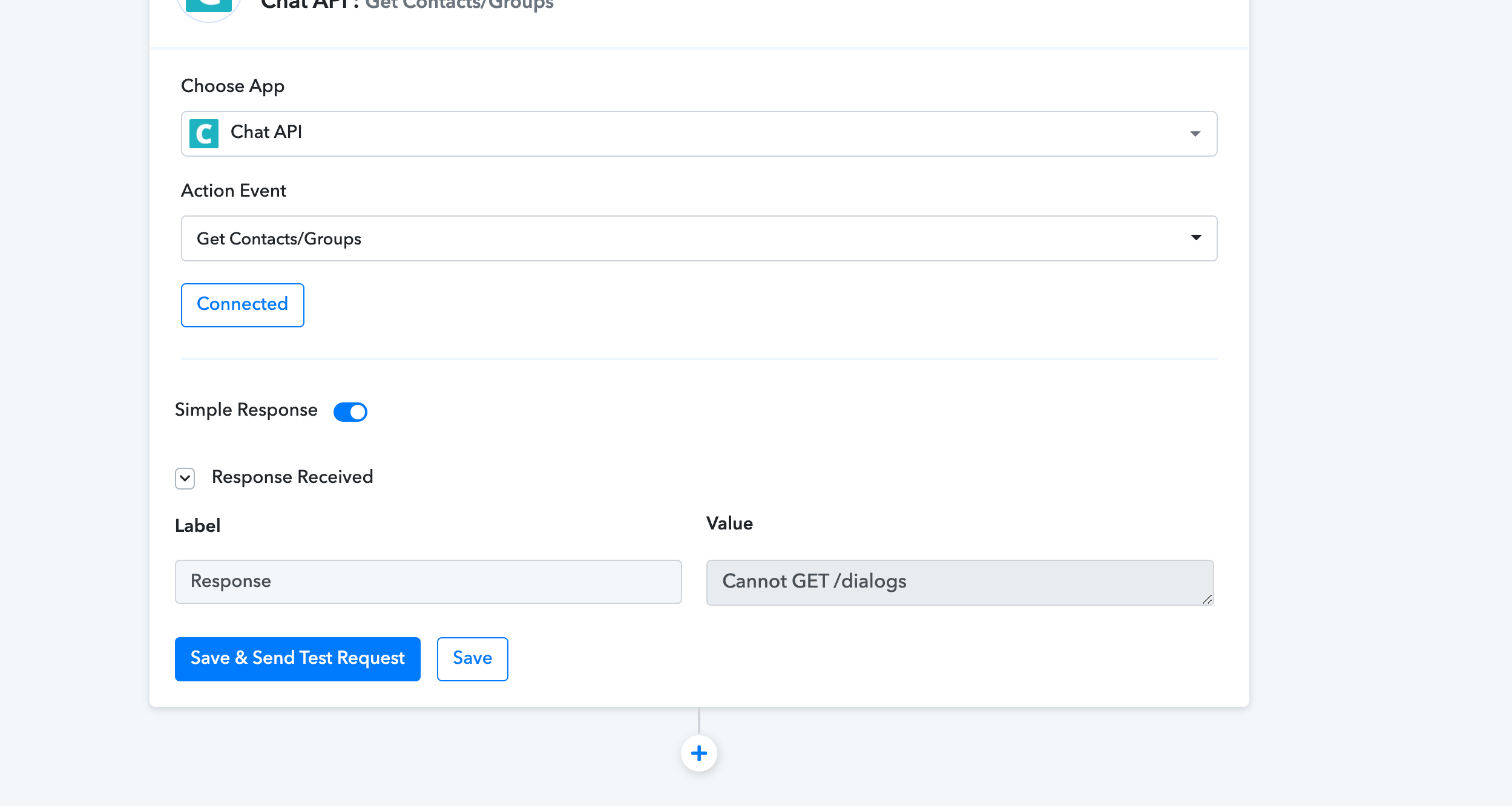Open the Choose App dropdown

[x=699, y=134]
